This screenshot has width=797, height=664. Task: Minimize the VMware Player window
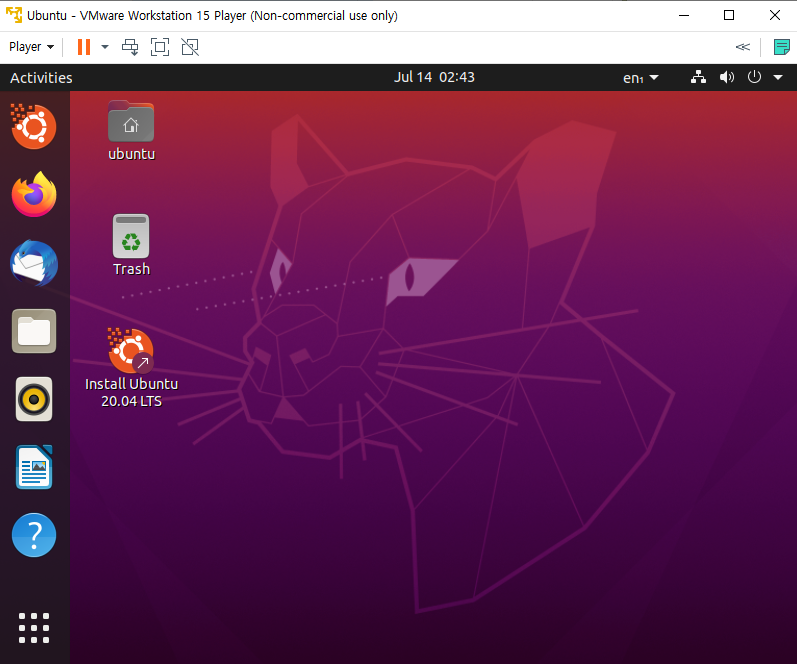click(x=684, y=15)
